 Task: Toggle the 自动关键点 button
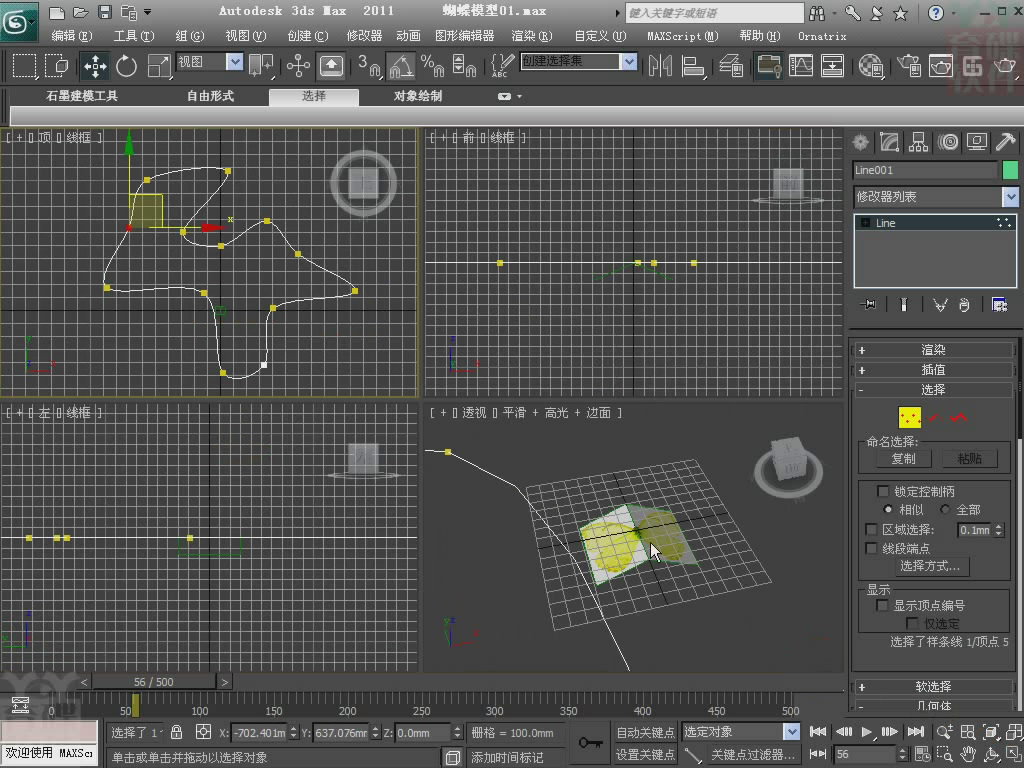pos(645,733)
